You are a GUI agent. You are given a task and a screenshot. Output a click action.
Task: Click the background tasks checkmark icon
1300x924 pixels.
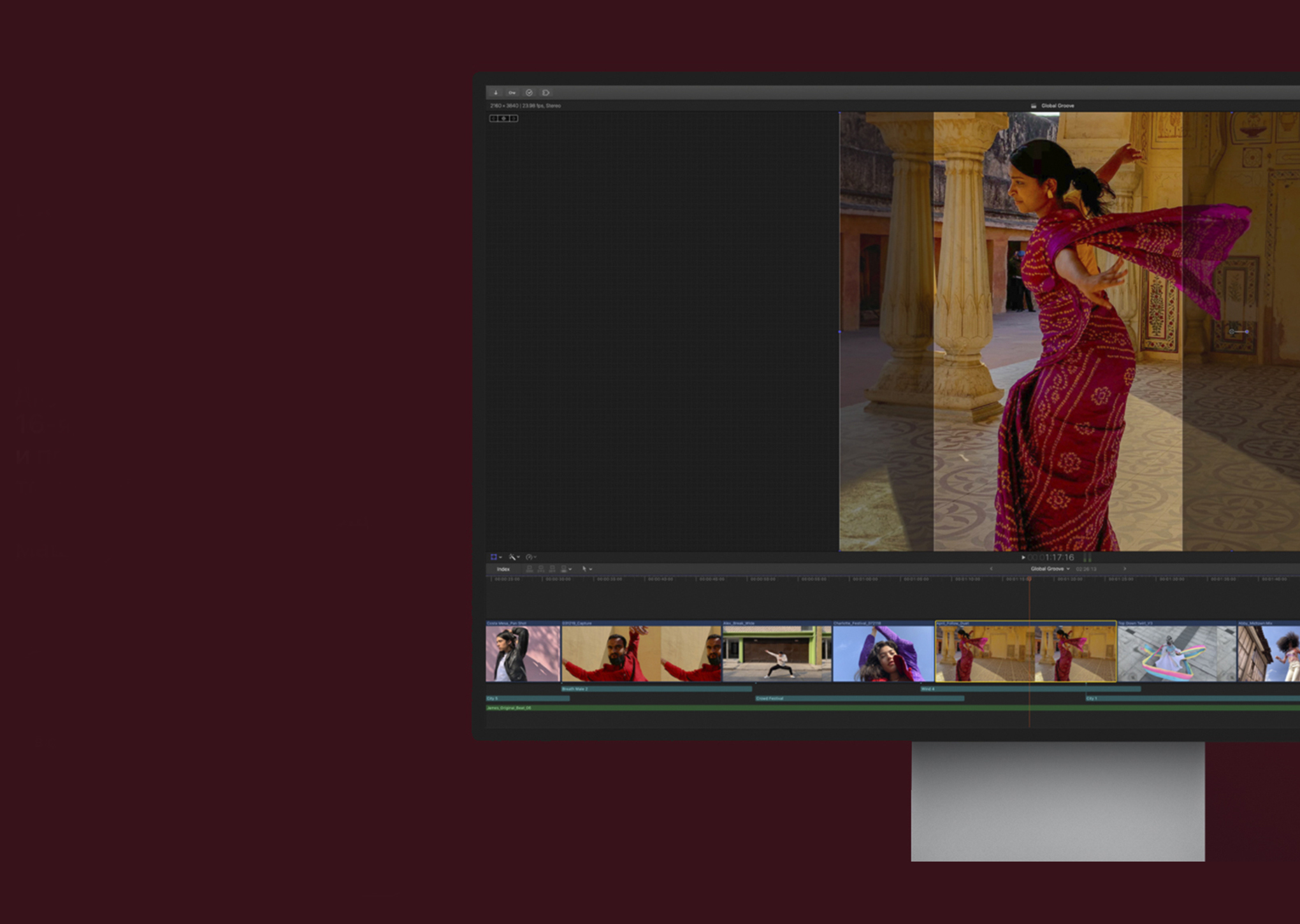coord(529,93)
